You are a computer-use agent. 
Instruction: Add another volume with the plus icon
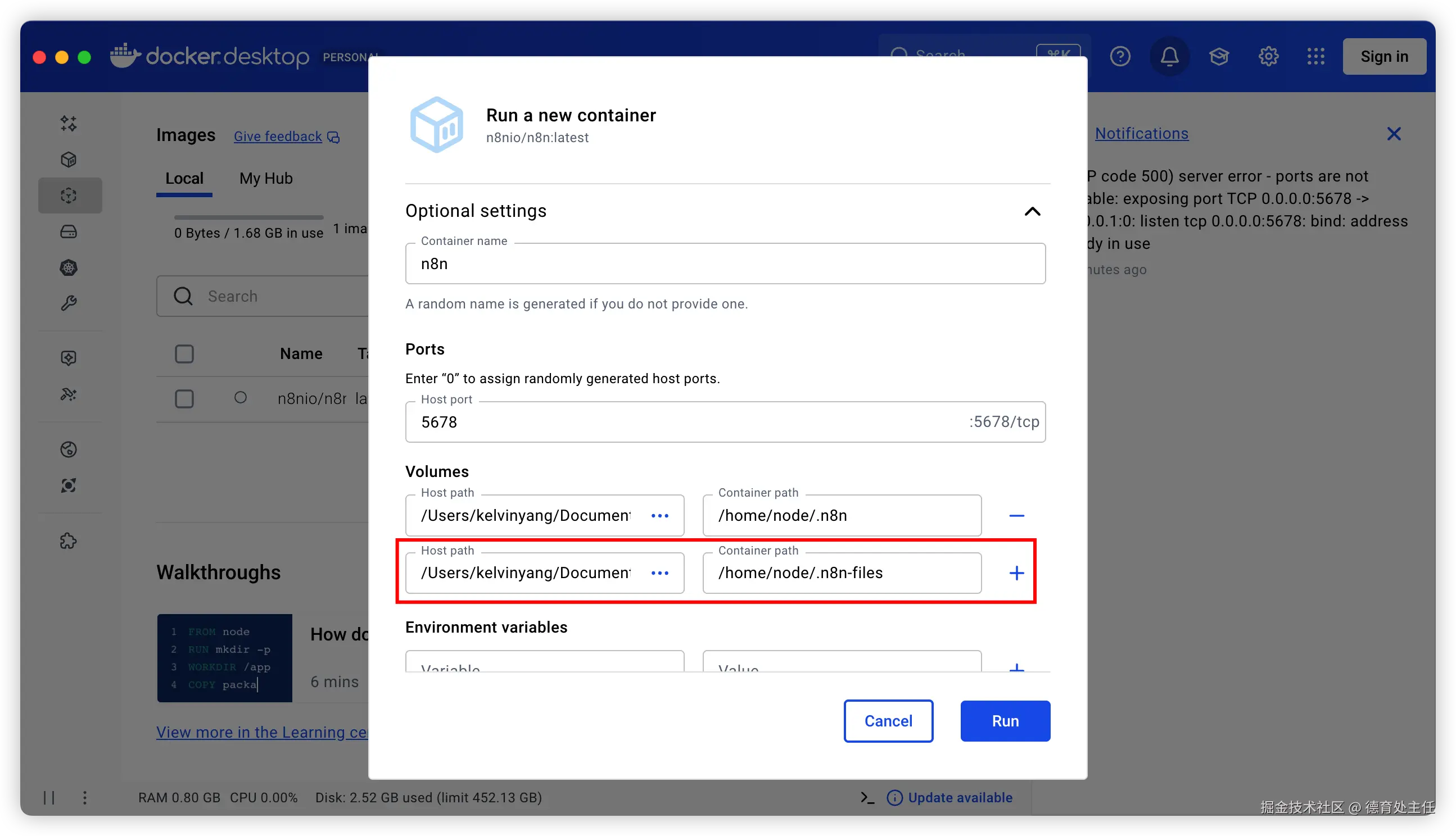tap(1016, 573)
